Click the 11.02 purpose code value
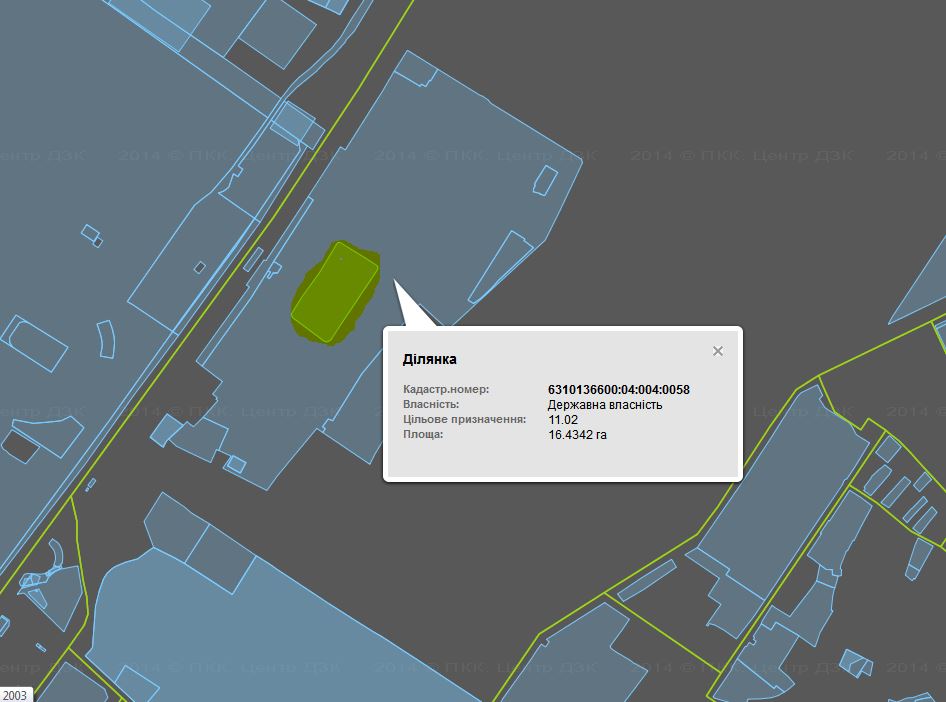This screenshot has width=946, height=702. point(562,420)
